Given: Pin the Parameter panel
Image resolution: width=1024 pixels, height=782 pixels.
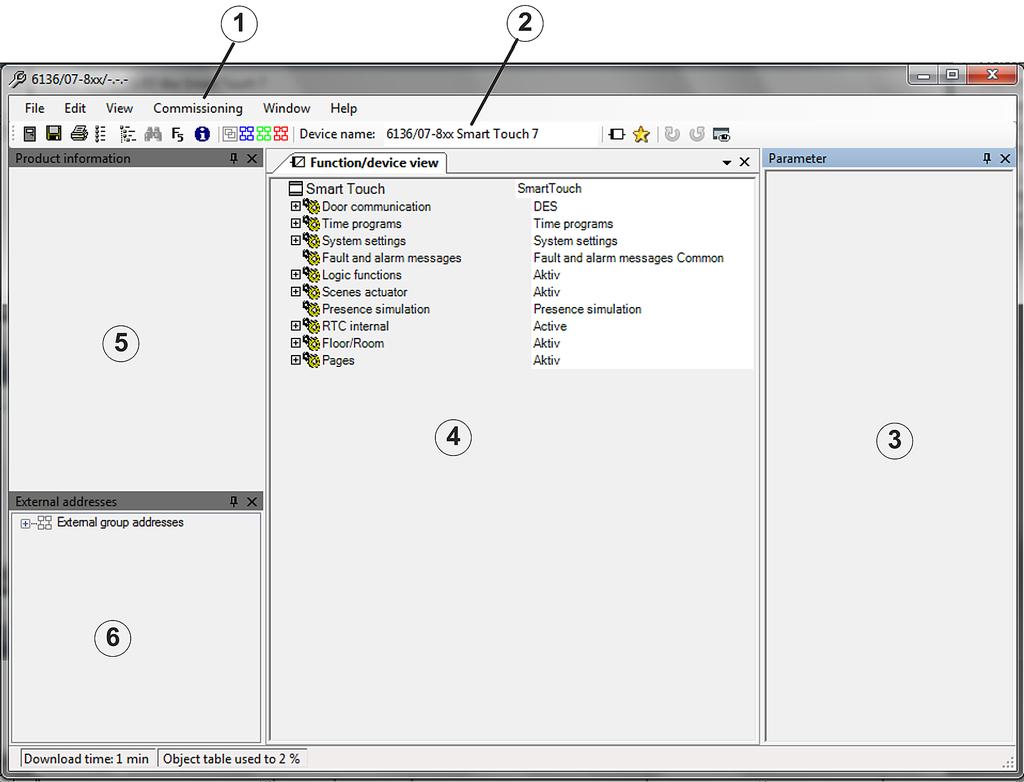Looking at the screenshot, I should (987, 158).
